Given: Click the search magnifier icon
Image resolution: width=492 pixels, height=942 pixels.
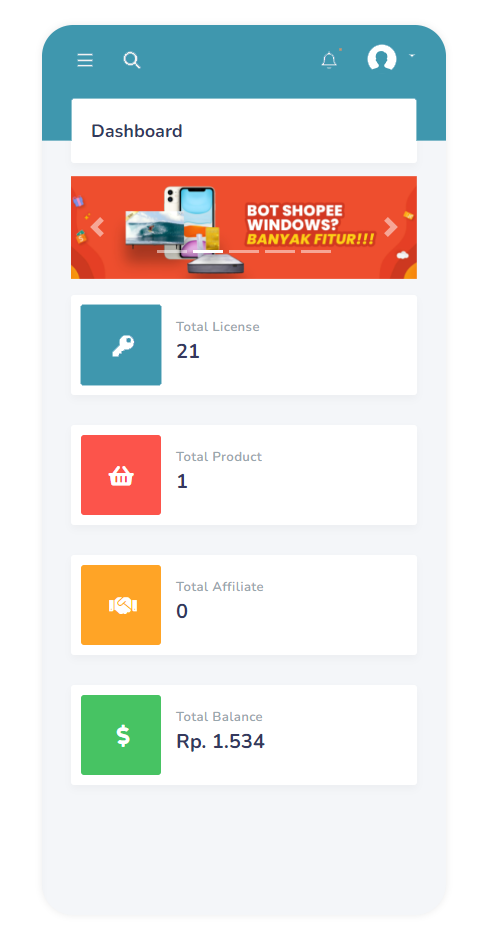Looking at the screenshot, I should click(x=132, y=60).
